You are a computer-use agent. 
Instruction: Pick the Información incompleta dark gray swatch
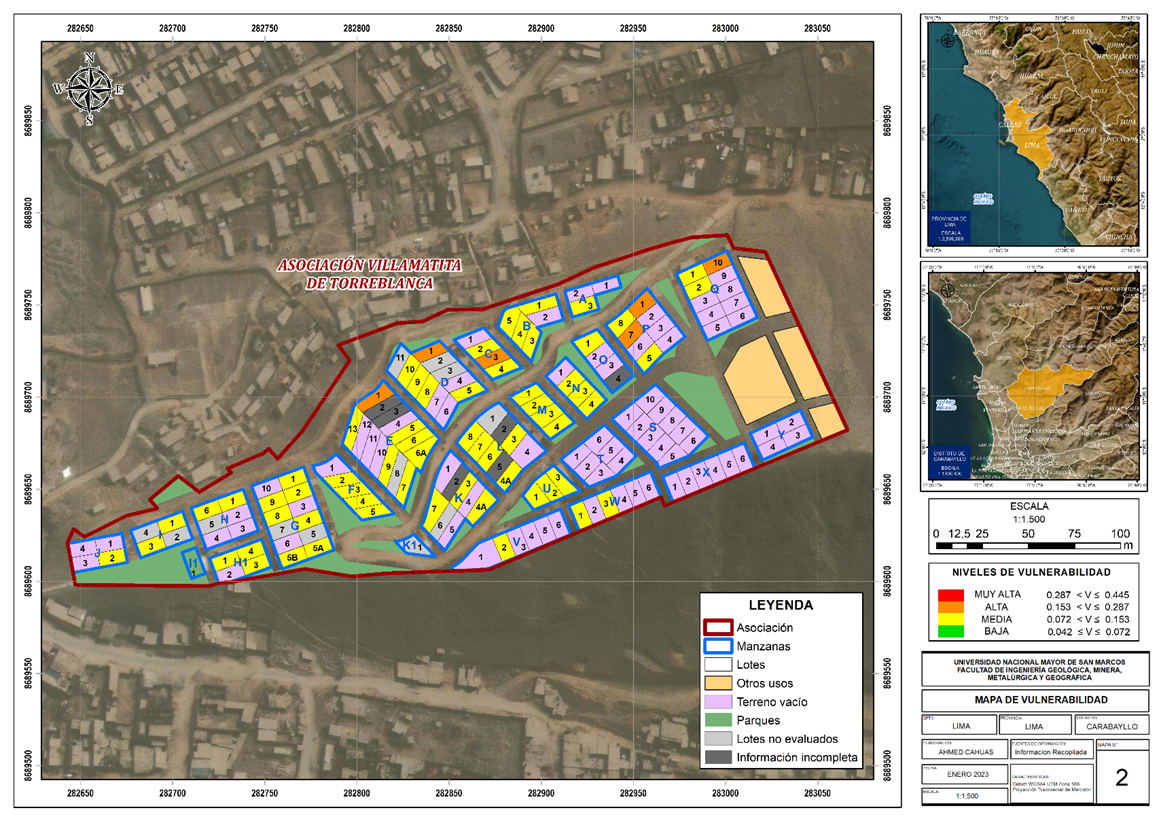(x=717, y=757)
